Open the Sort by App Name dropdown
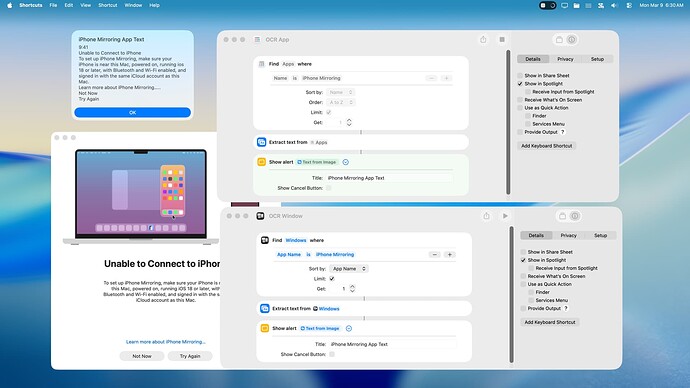 click(x=349, y=268)
